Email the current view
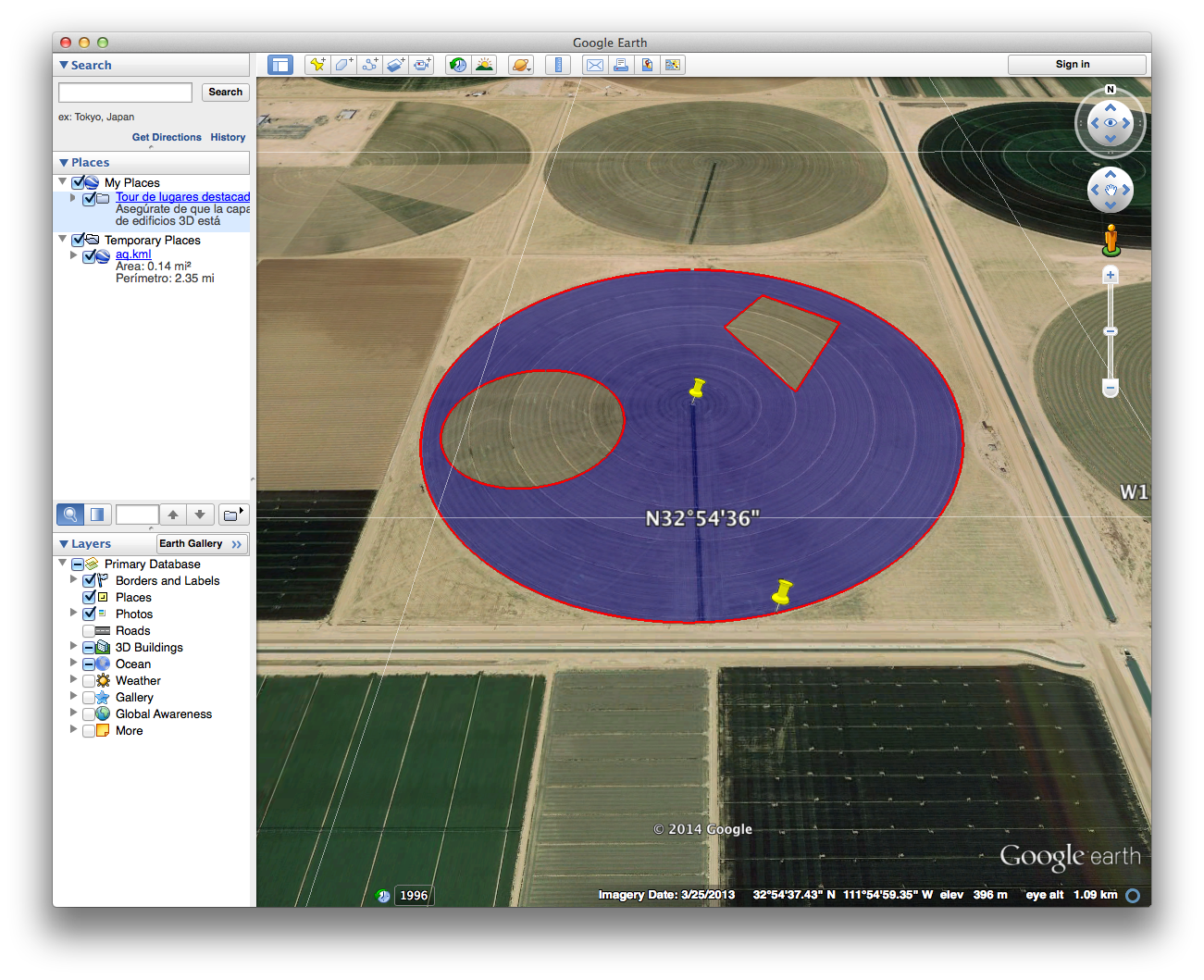 tap(594, 65)
